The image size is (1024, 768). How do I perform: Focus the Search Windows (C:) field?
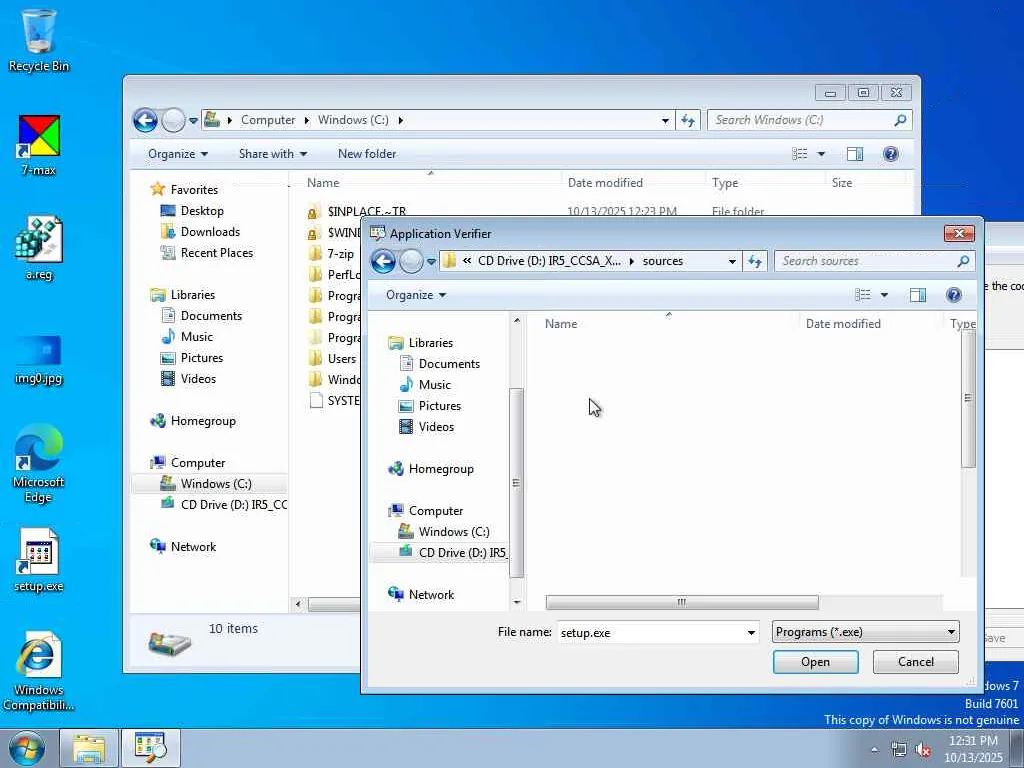(x=801, y=120)
